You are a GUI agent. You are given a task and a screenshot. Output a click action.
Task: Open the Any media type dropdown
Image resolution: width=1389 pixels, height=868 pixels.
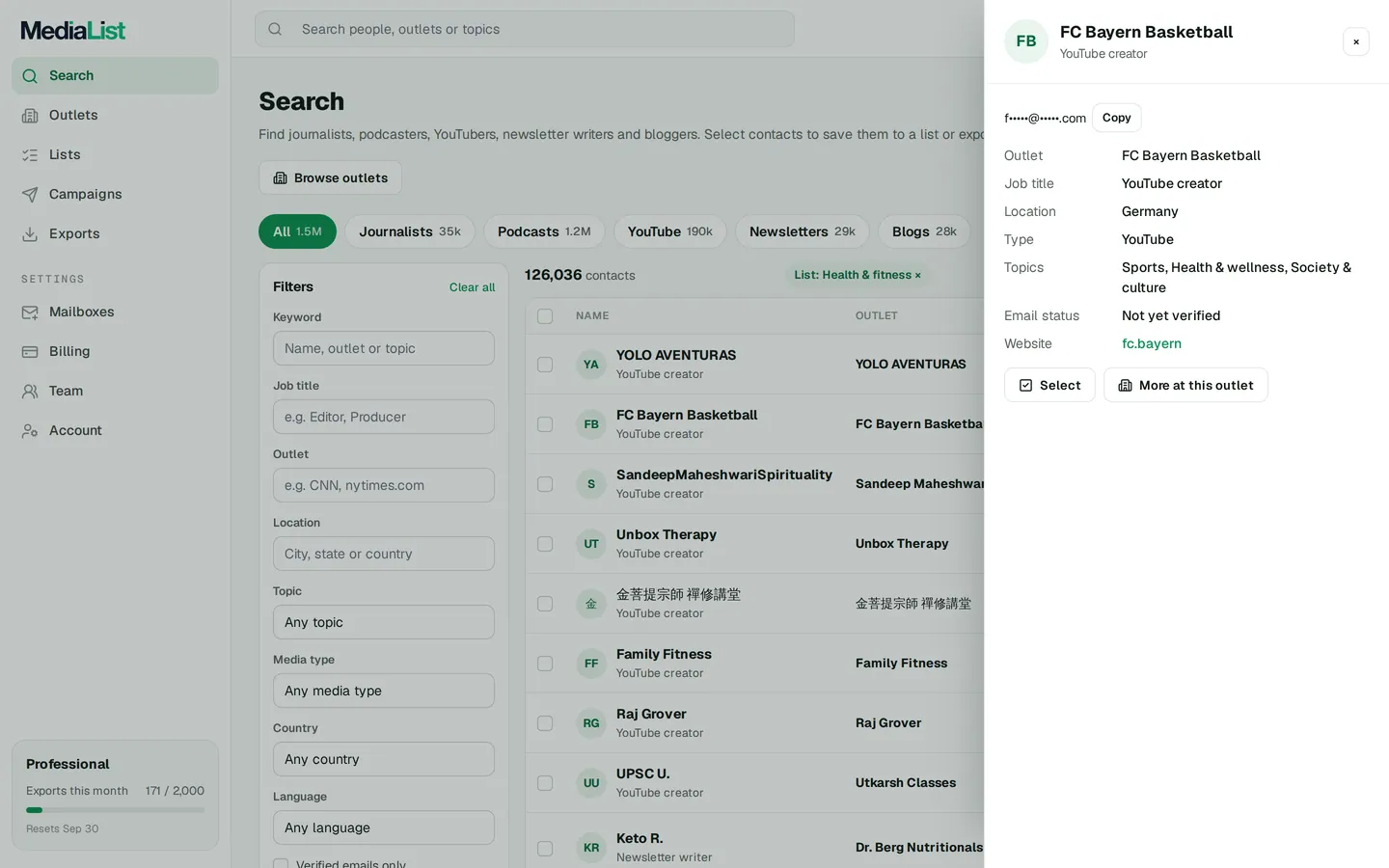384,691
